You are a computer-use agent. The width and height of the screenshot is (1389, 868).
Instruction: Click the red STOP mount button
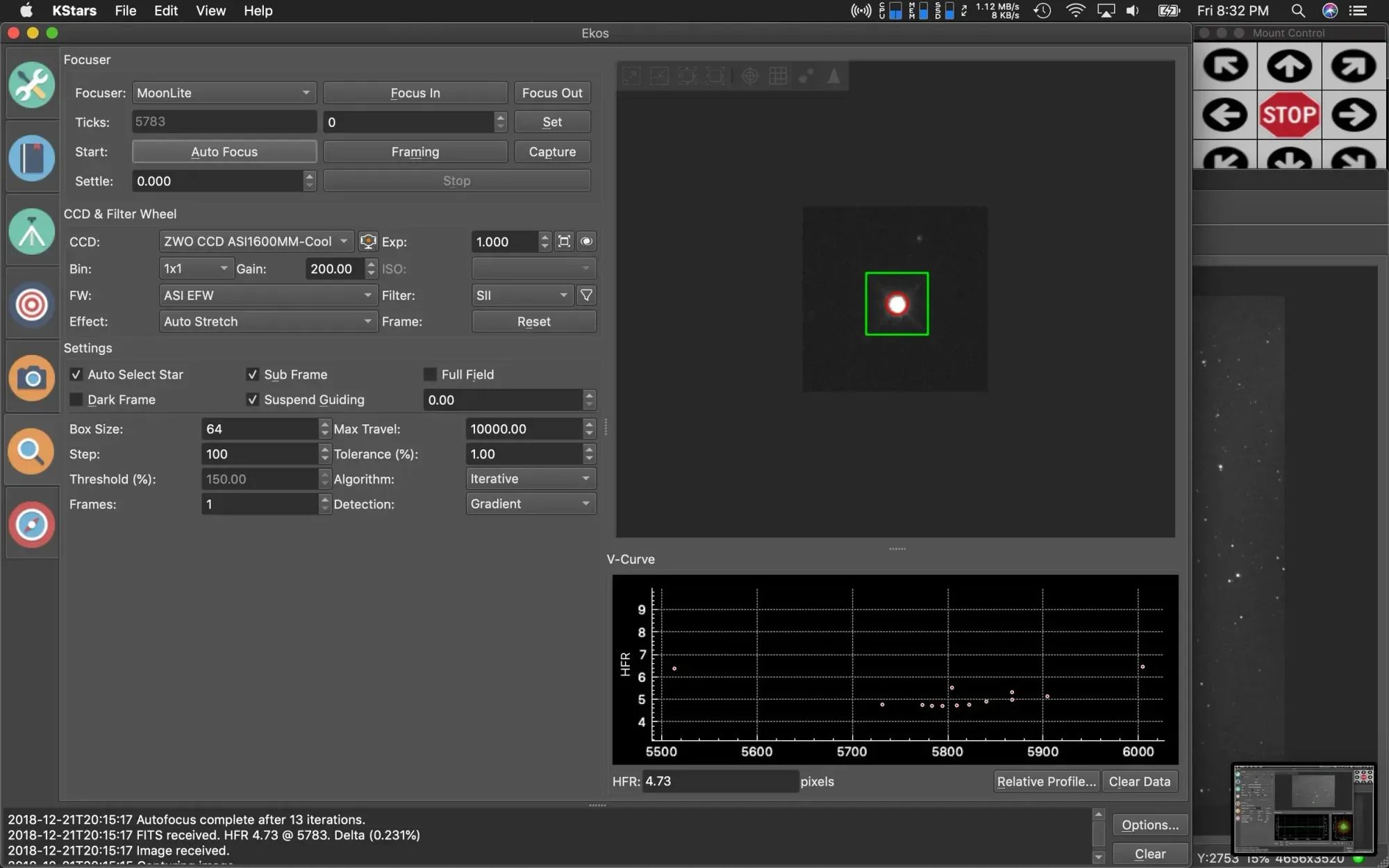pyautogui.click(x=1289, y=115)
